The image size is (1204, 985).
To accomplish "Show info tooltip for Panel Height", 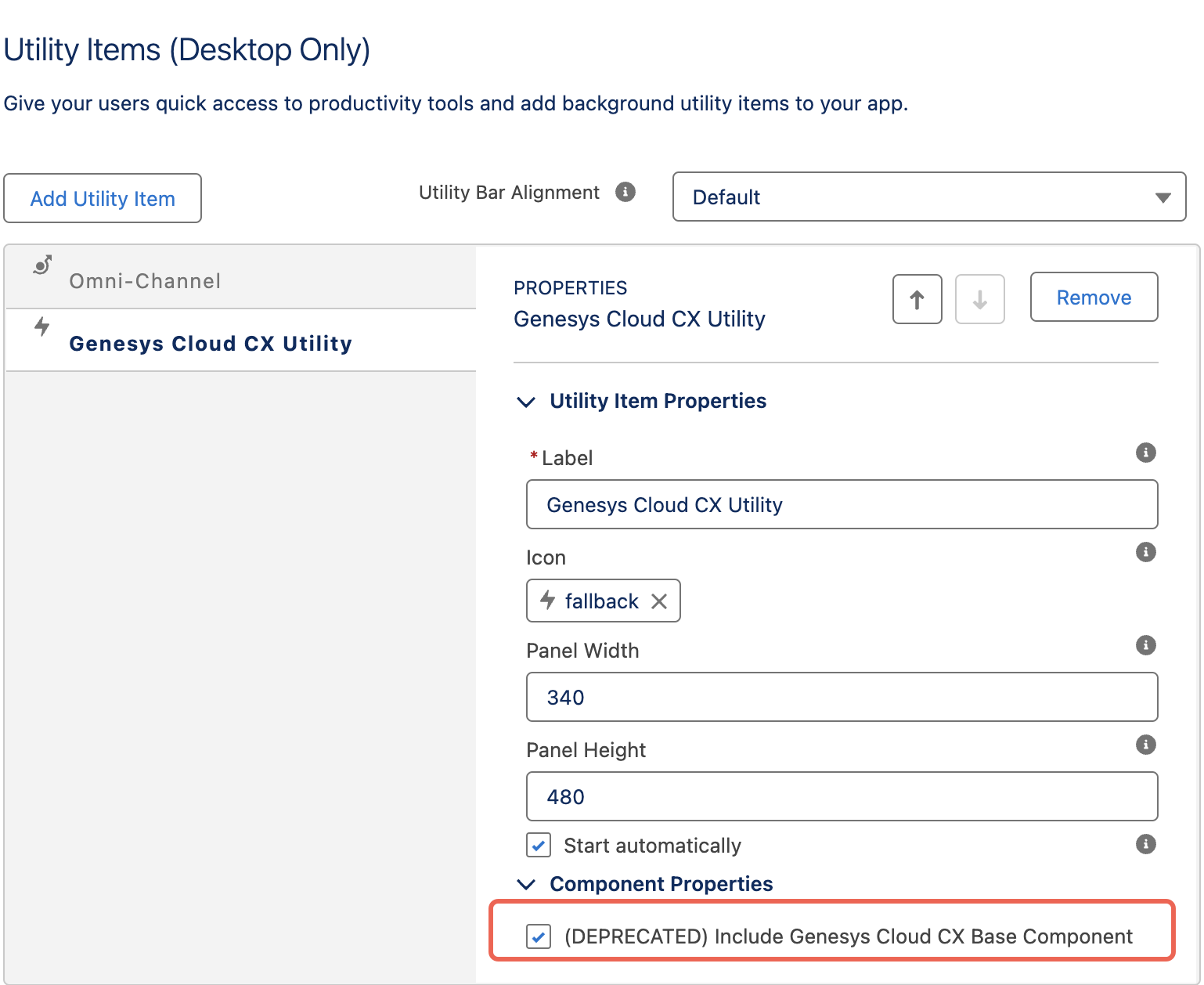I will [x=1145, y=745].
